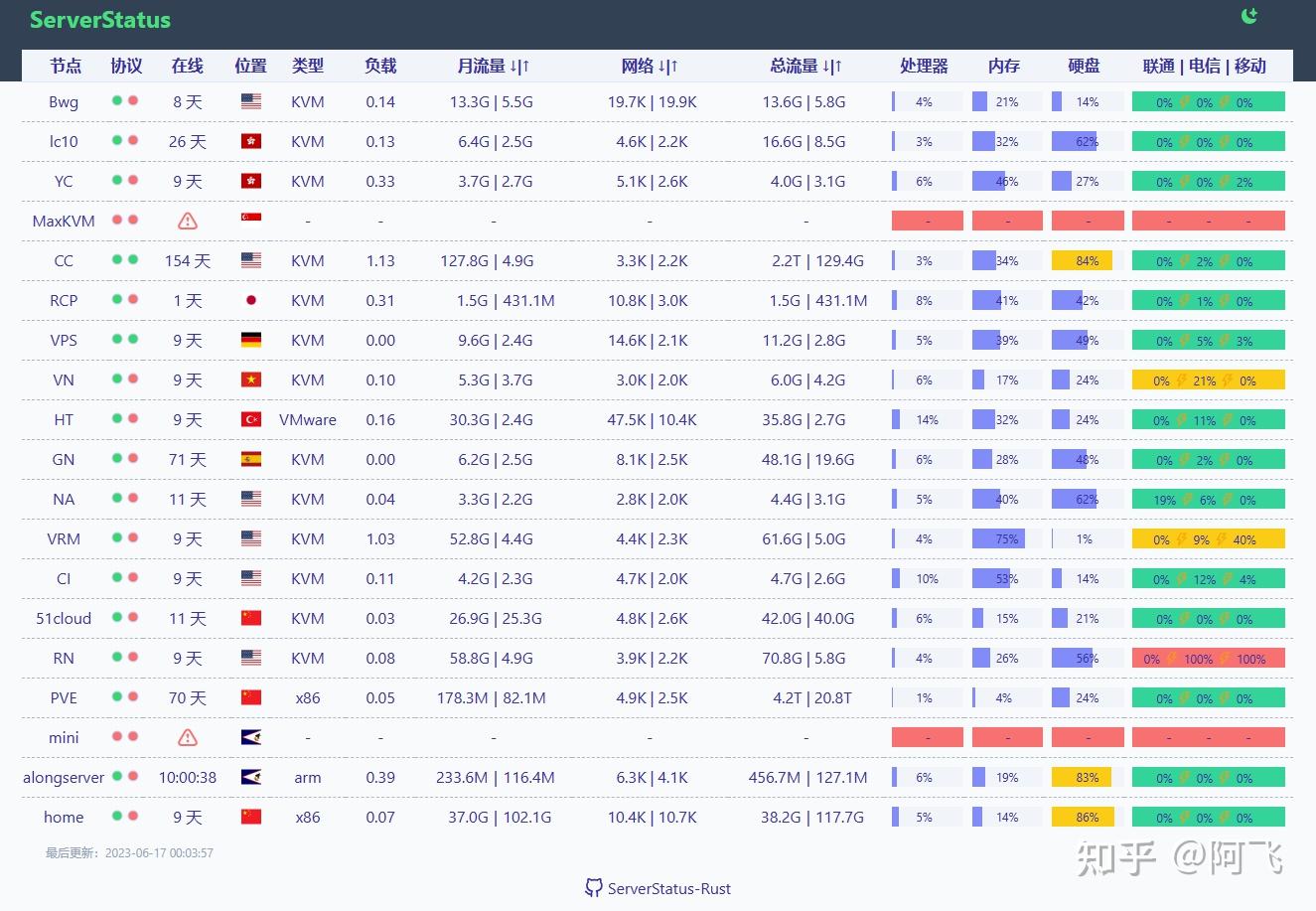Click the last-updated timestamp 2023-06-17 00:03:57
This screenshot has width=1316, height=911.
160,852
